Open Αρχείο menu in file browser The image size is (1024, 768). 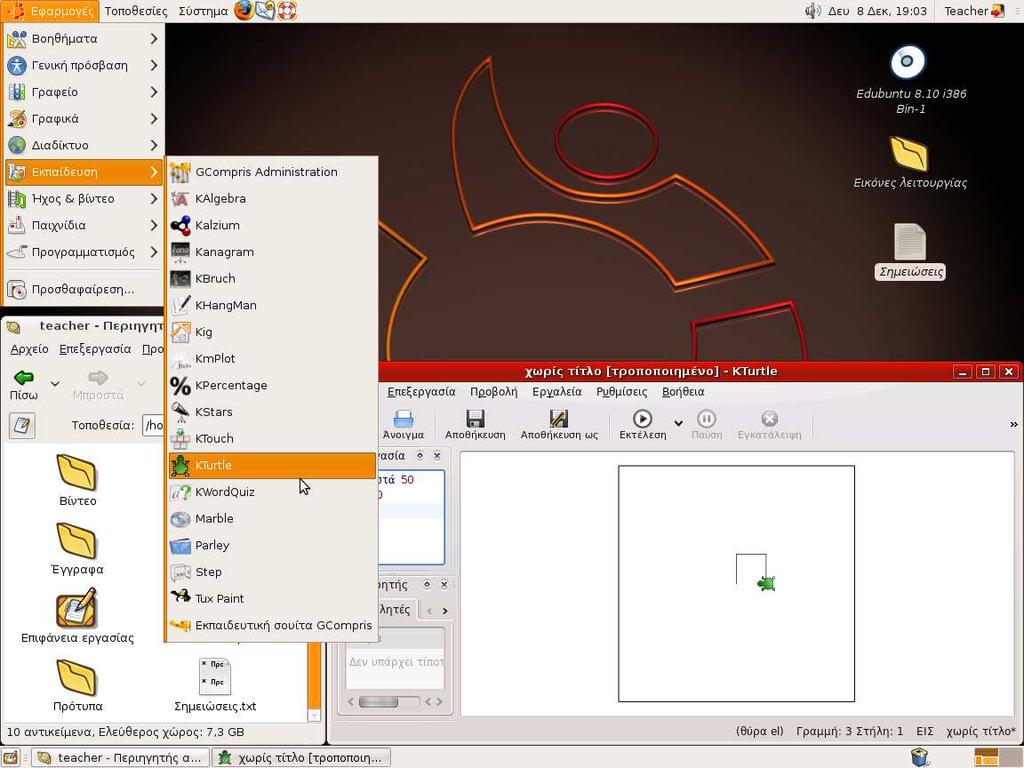(29, 349)
